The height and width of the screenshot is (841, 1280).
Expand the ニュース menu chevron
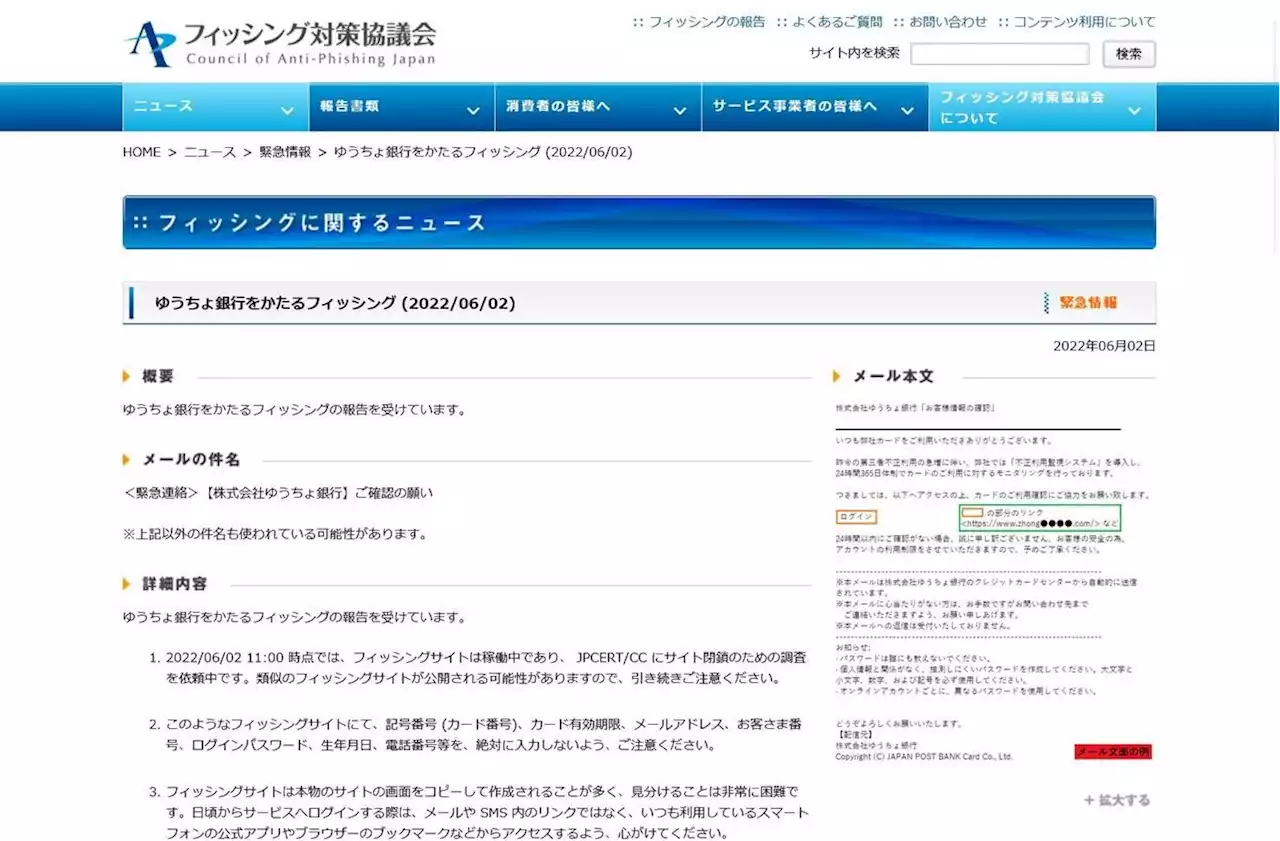pyautogui.click(x=287, y=111)
